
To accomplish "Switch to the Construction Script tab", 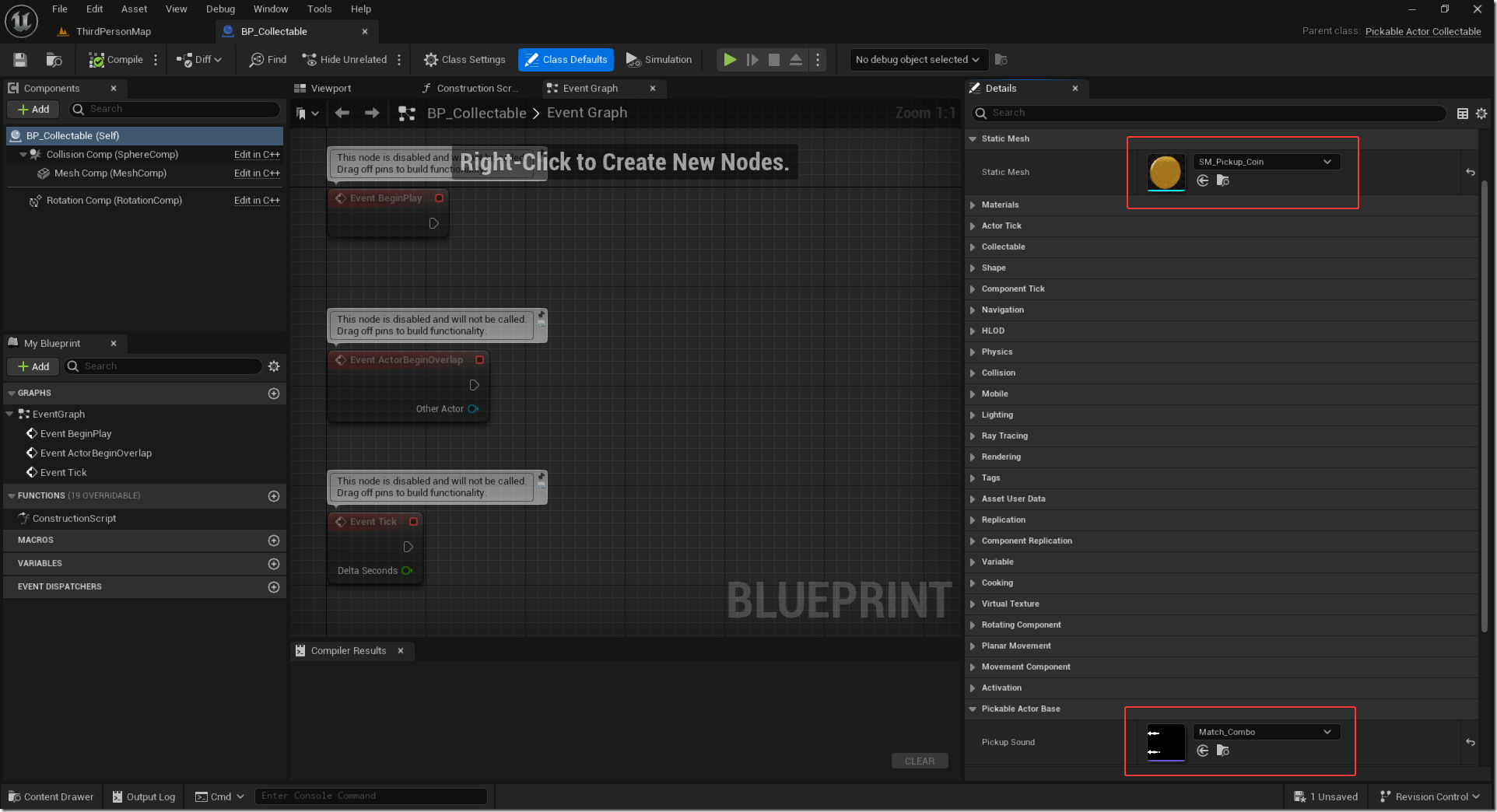I will (469, 89).
